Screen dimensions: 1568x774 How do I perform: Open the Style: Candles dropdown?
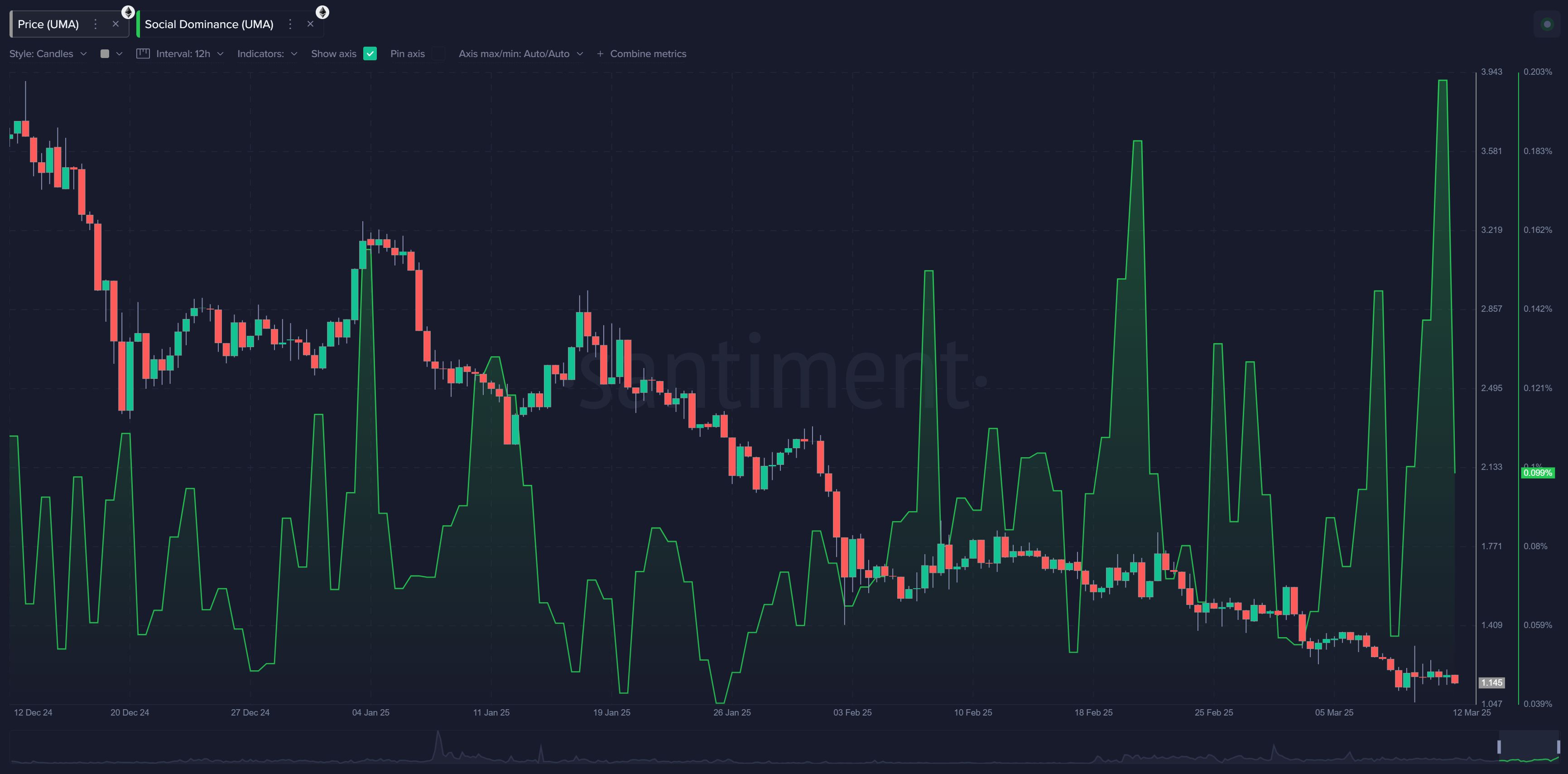click(48, 53)
